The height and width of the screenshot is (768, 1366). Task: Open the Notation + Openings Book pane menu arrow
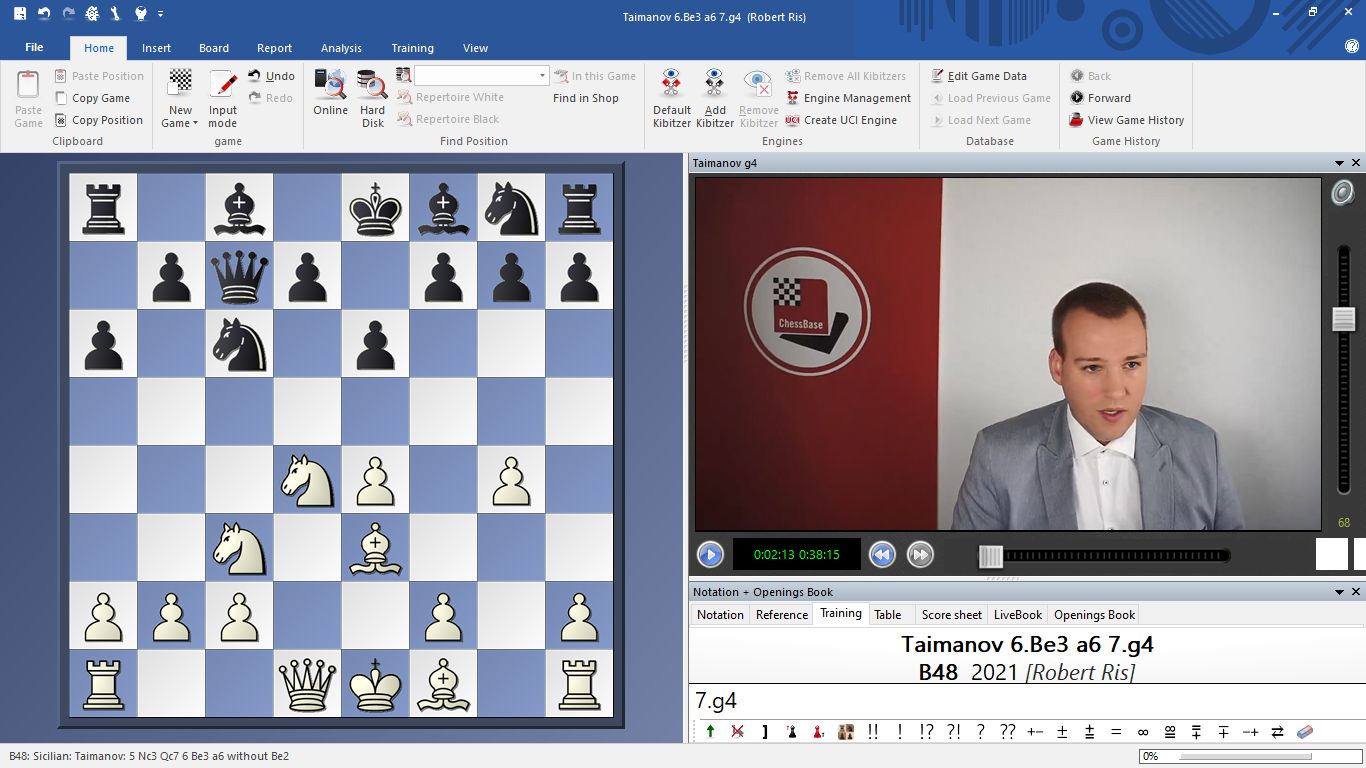click(1339, 592)
